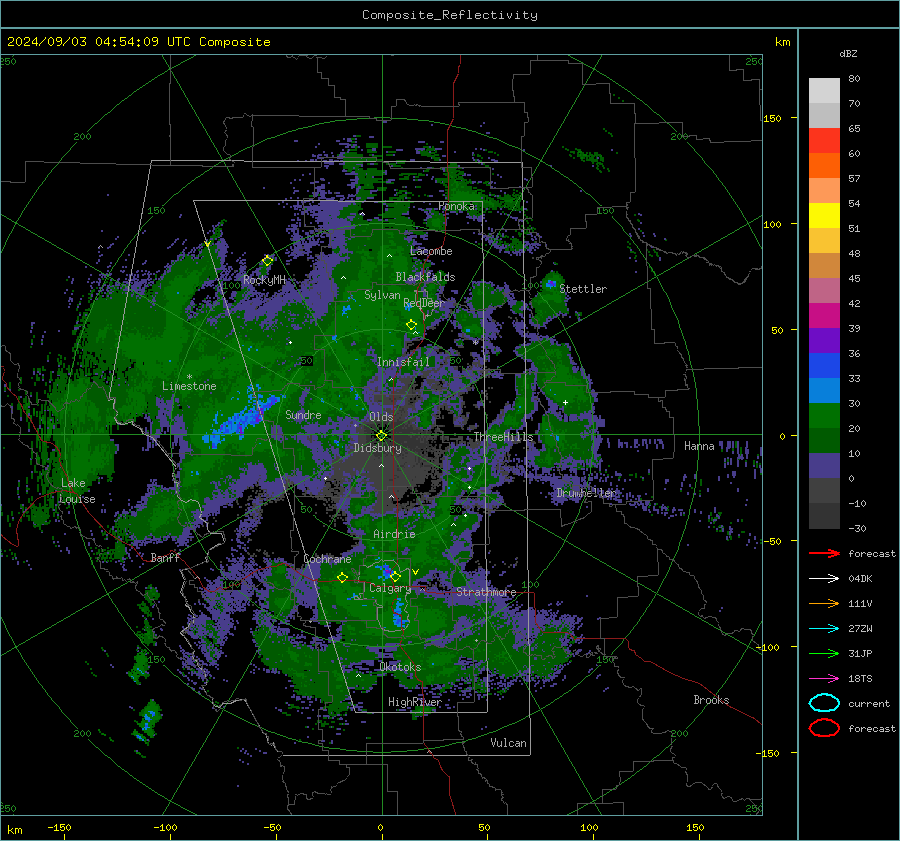Select the 39 dBZ magenta color swatch

click(824, 315)
